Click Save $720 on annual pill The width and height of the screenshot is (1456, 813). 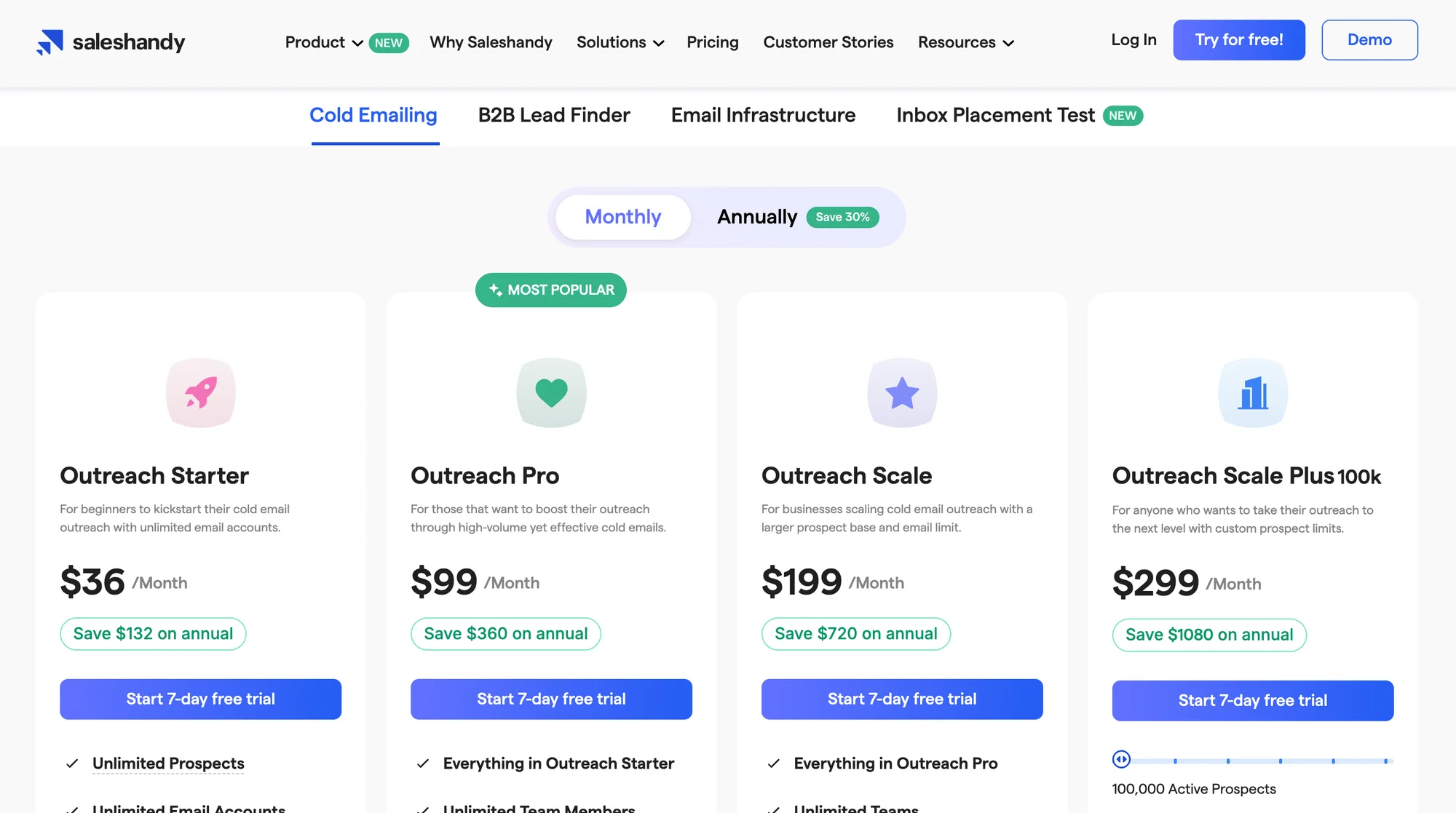click(x=856, y=634)
